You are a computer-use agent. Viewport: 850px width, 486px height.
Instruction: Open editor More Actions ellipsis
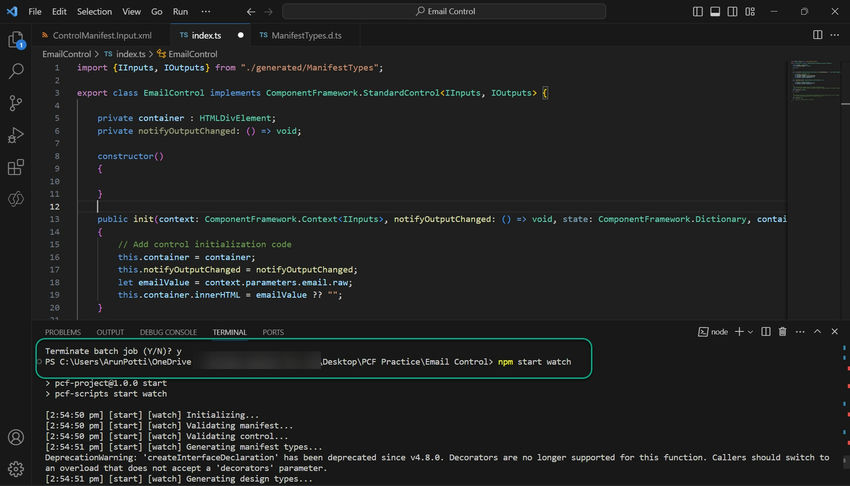coord(835,35)
